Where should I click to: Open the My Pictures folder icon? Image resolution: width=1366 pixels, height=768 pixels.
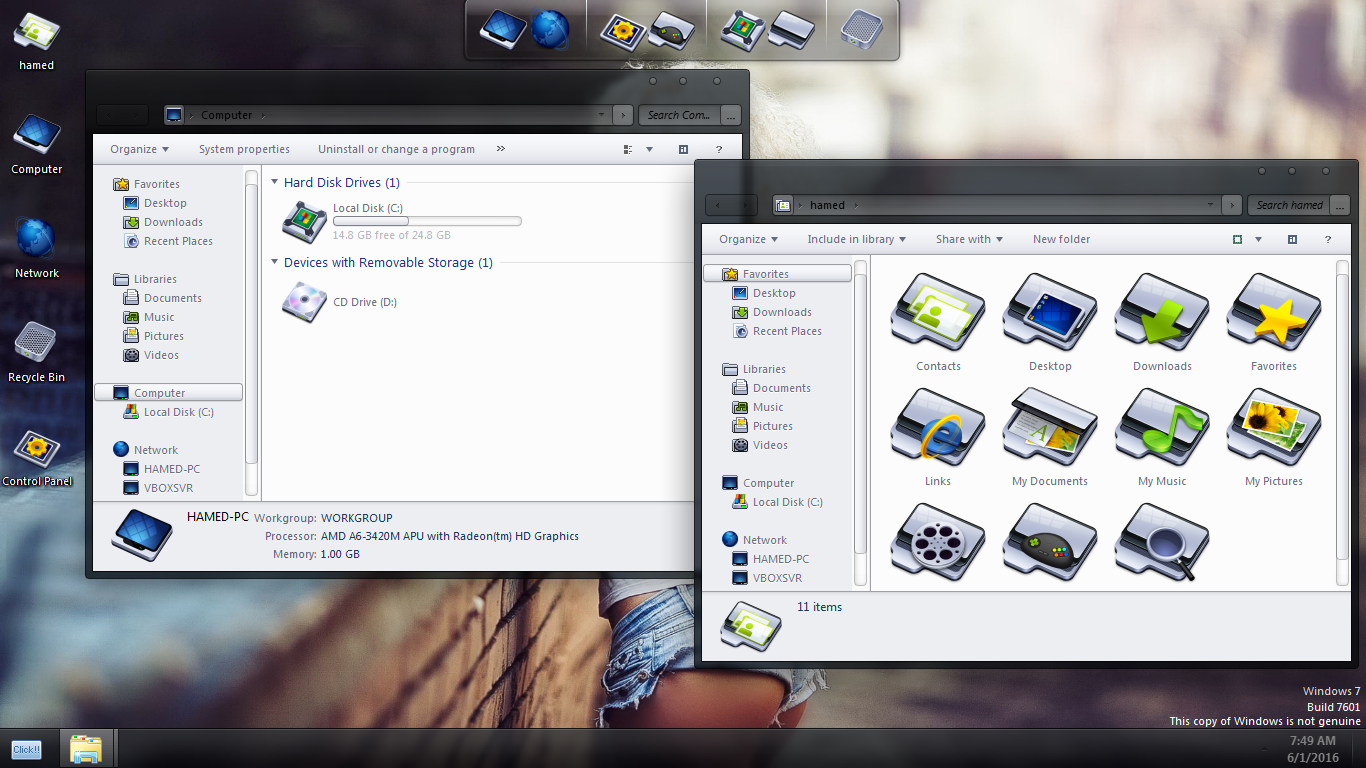[x=1274, y=429]
